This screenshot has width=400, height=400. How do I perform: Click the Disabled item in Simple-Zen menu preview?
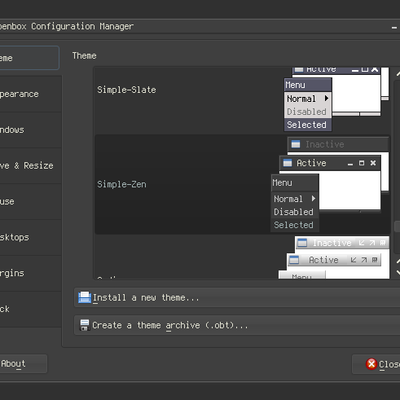point(294,212)
